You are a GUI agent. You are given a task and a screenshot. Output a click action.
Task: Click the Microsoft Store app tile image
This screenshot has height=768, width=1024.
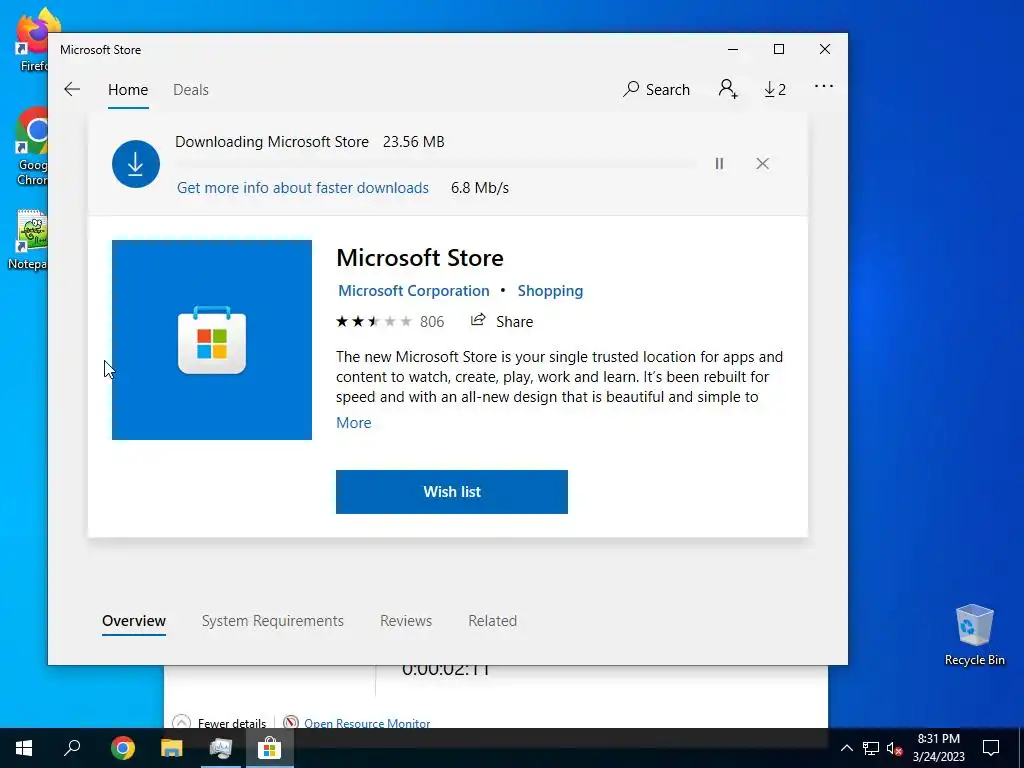pos(212,340)
